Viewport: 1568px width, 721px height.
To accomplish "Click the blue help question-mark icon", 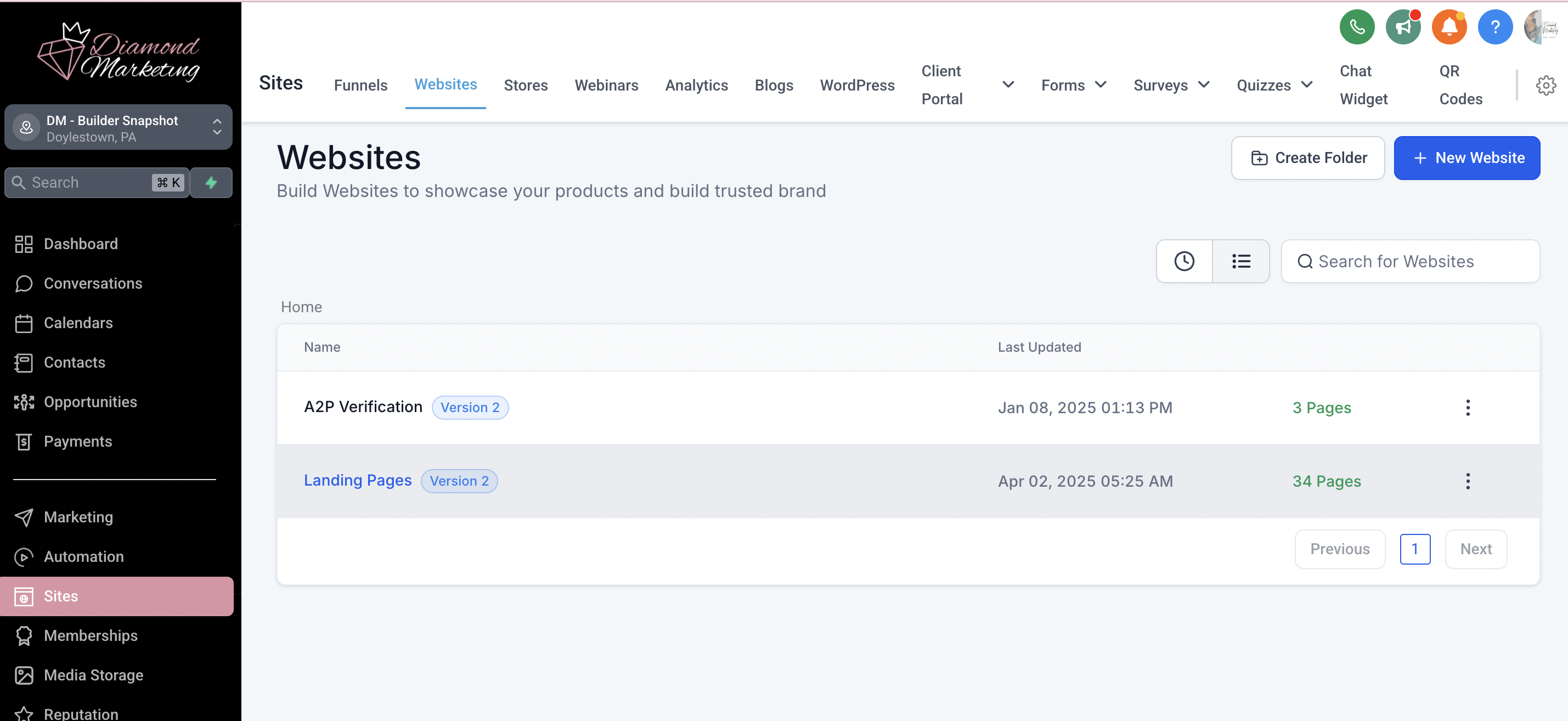I will 1495,27.
